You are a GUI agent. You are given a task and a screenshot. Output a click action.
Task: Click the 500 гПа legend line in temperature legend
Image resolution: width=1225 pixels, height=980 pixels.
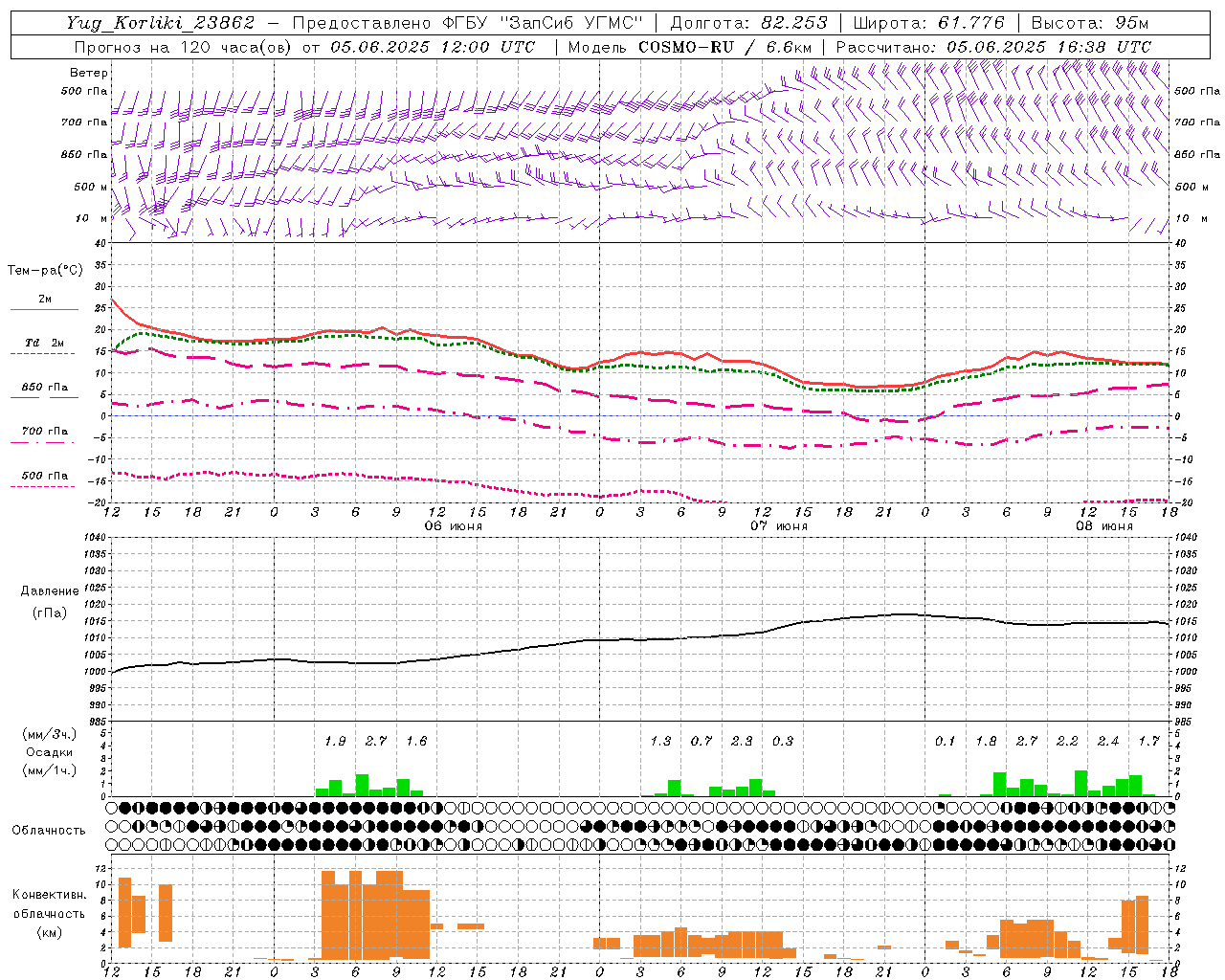coord(43,486)
